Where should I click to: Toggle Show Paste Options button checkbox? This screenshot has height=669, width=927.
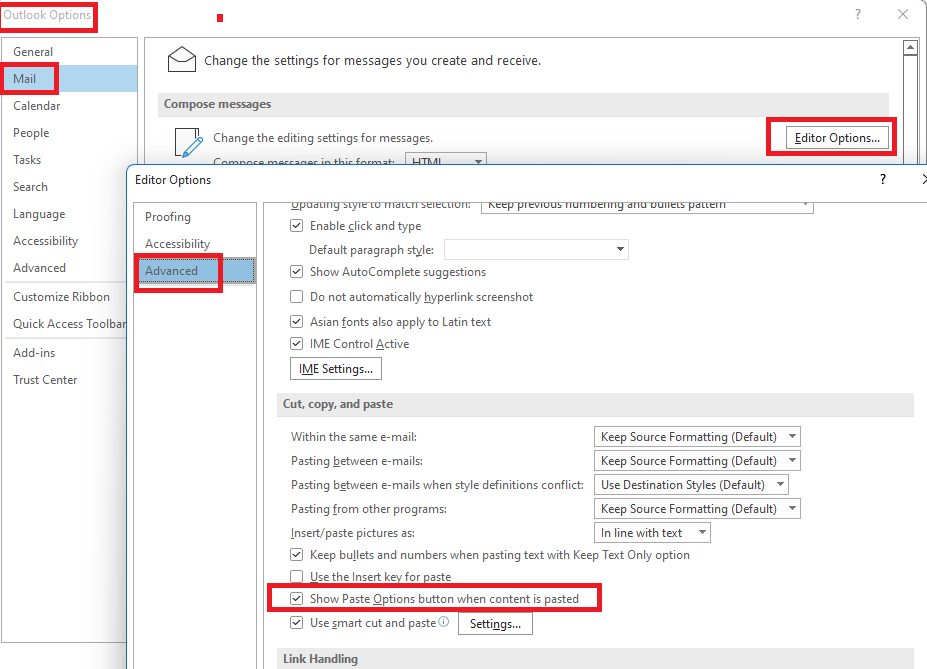click(297, 599)
